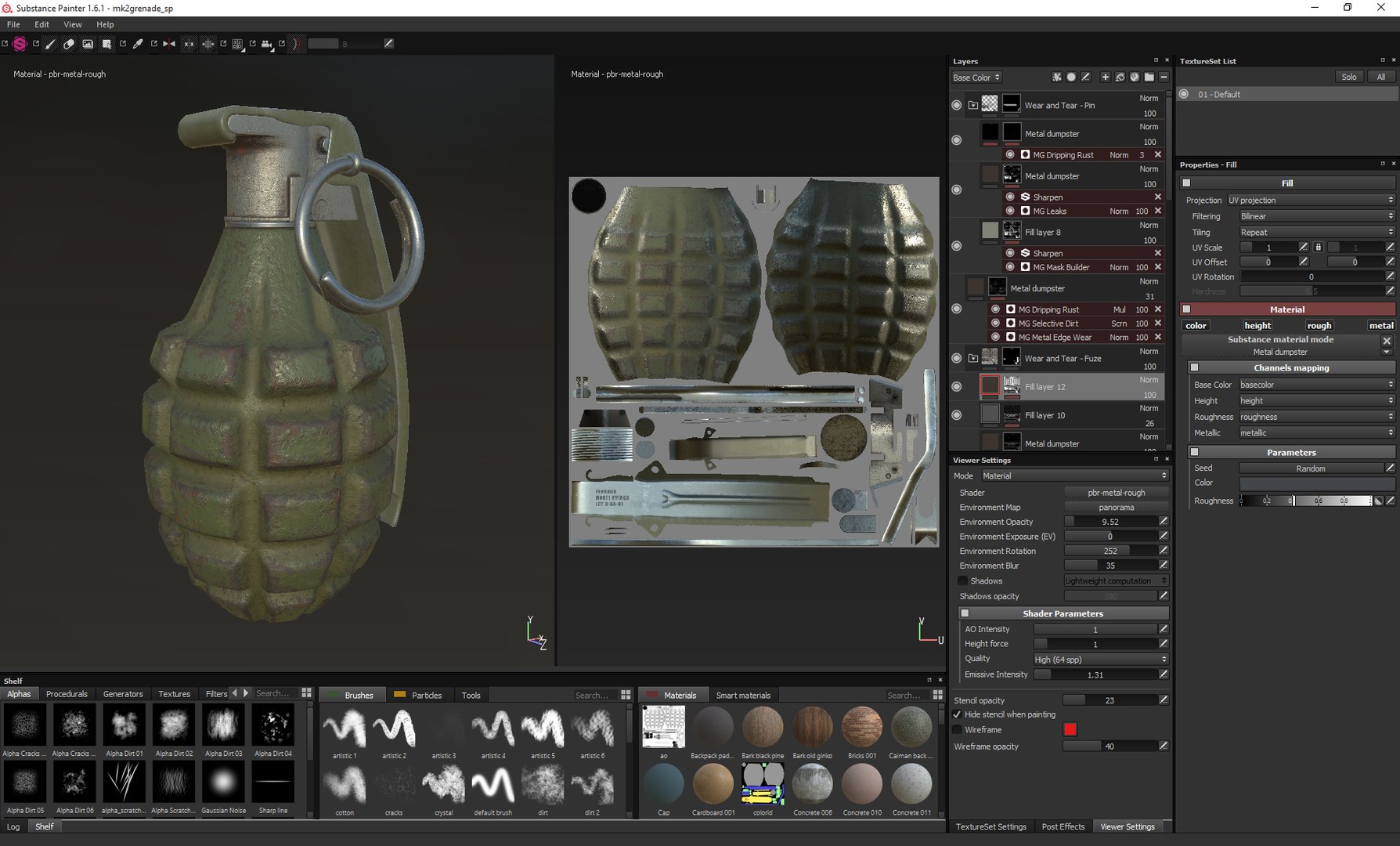The width and height of the screenshot is (1400, 846).
Task: Select the Paint brush tool in toolbar
Action: tap(50, 44)
